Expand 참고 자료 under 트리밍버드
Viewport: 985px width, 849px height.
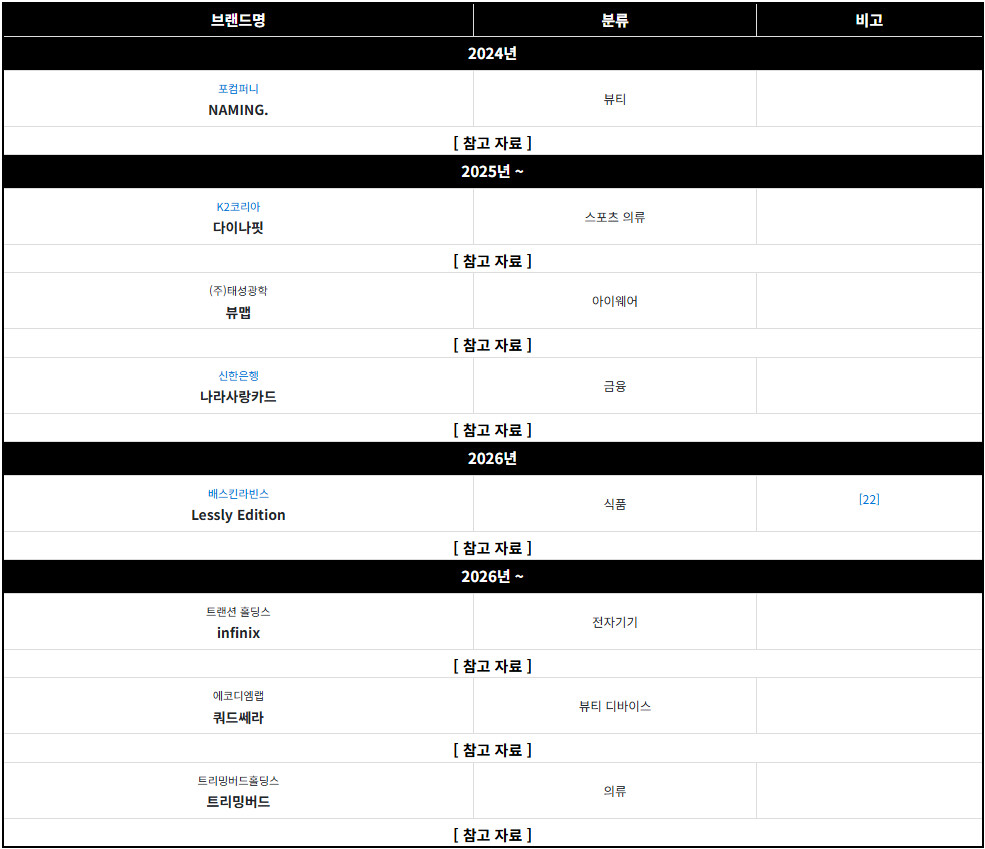492,835
